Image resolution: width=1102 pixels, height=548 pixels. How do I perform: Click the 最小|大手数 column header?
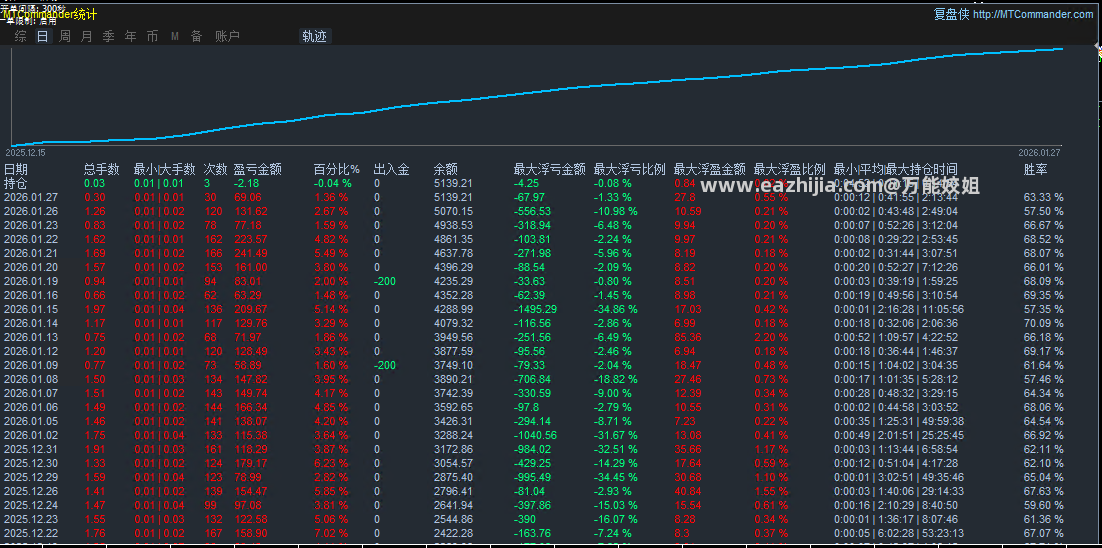(x=164, y=169)
